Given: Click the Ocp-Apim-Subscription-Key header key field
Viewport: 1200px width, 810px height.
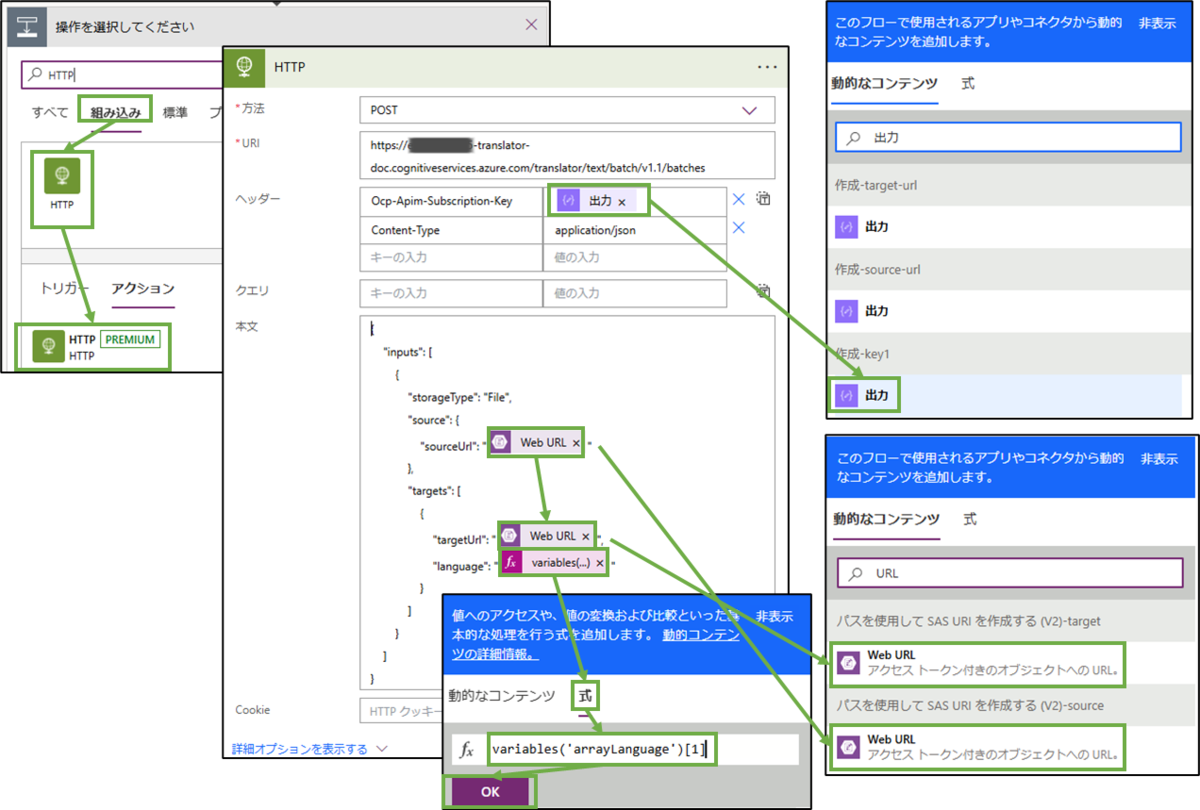Looking at the screenshot, I should (x=451, y=202).
